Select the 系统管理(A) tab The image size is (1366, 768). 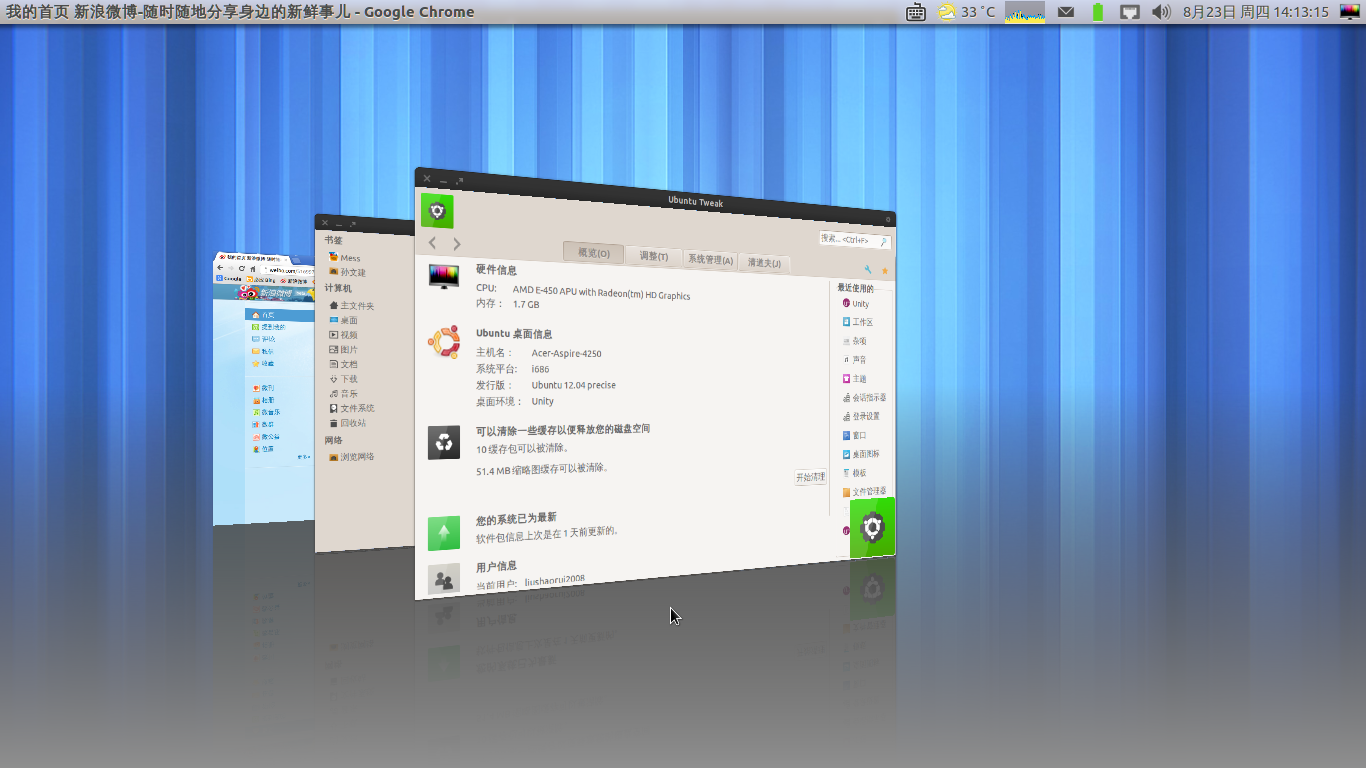point(710,259)
